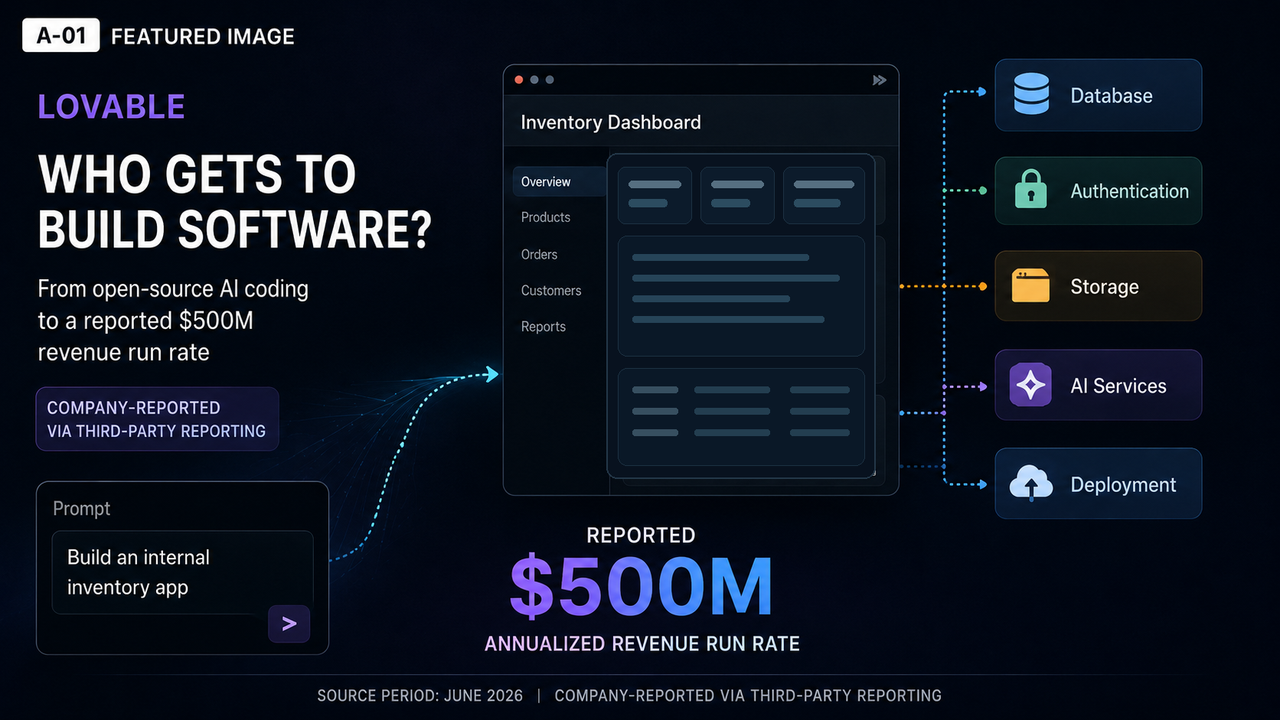1280x720 pixels.
Task: Open Products in the dashboard sidebar
Action: [546, 217]
